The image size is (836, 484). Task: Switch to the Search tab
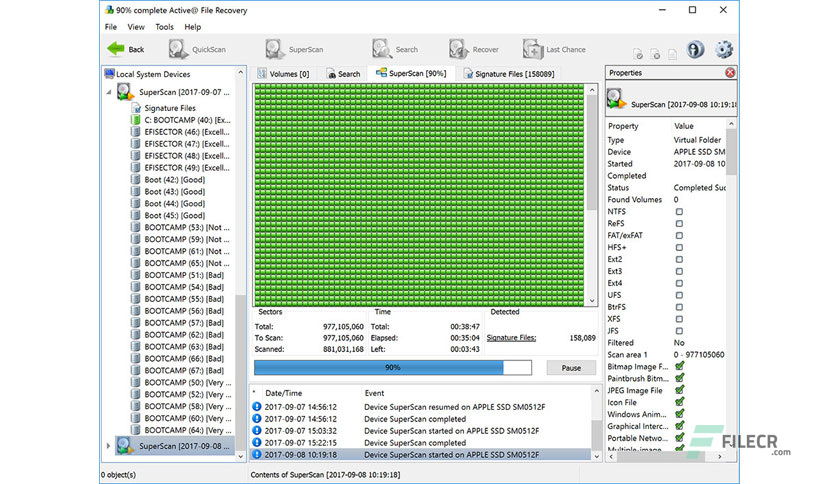(x=343, y=74)
